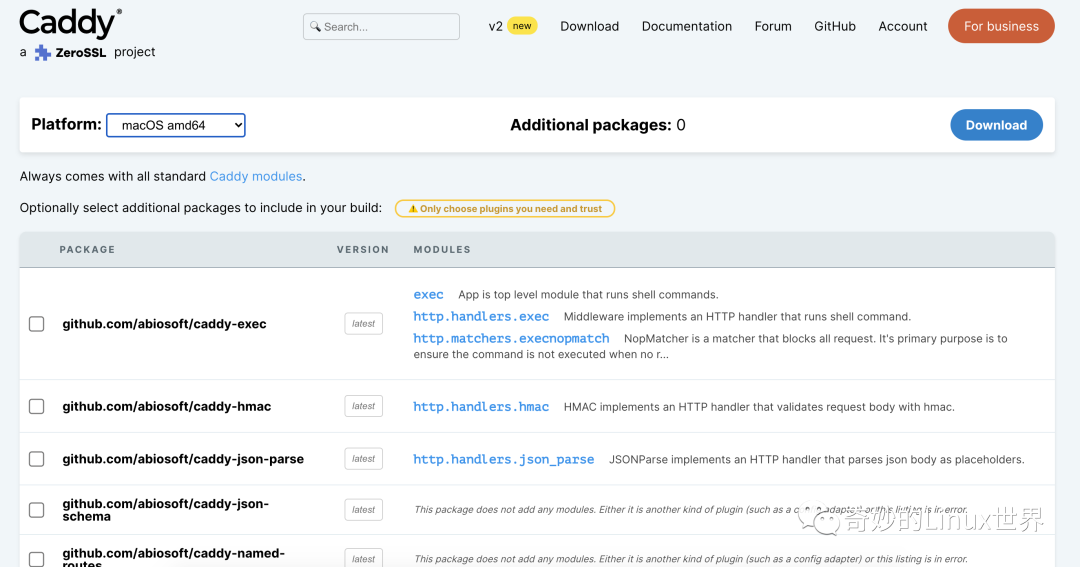Enable the caddy-hmac package checkbox
The height and width of the screenshot is (567, 1080).
[x=37, y=406]
